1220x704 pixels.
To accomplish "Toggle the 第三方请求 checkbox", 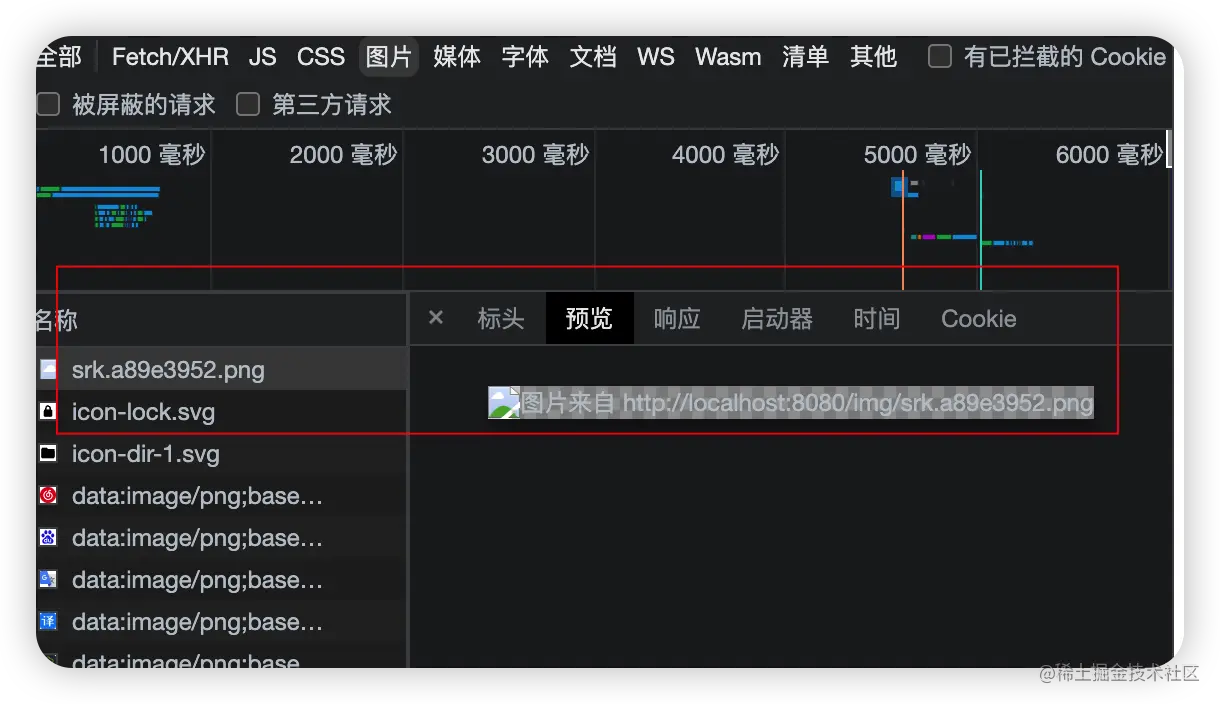I will pyautogui.click(x=248, y=104).
